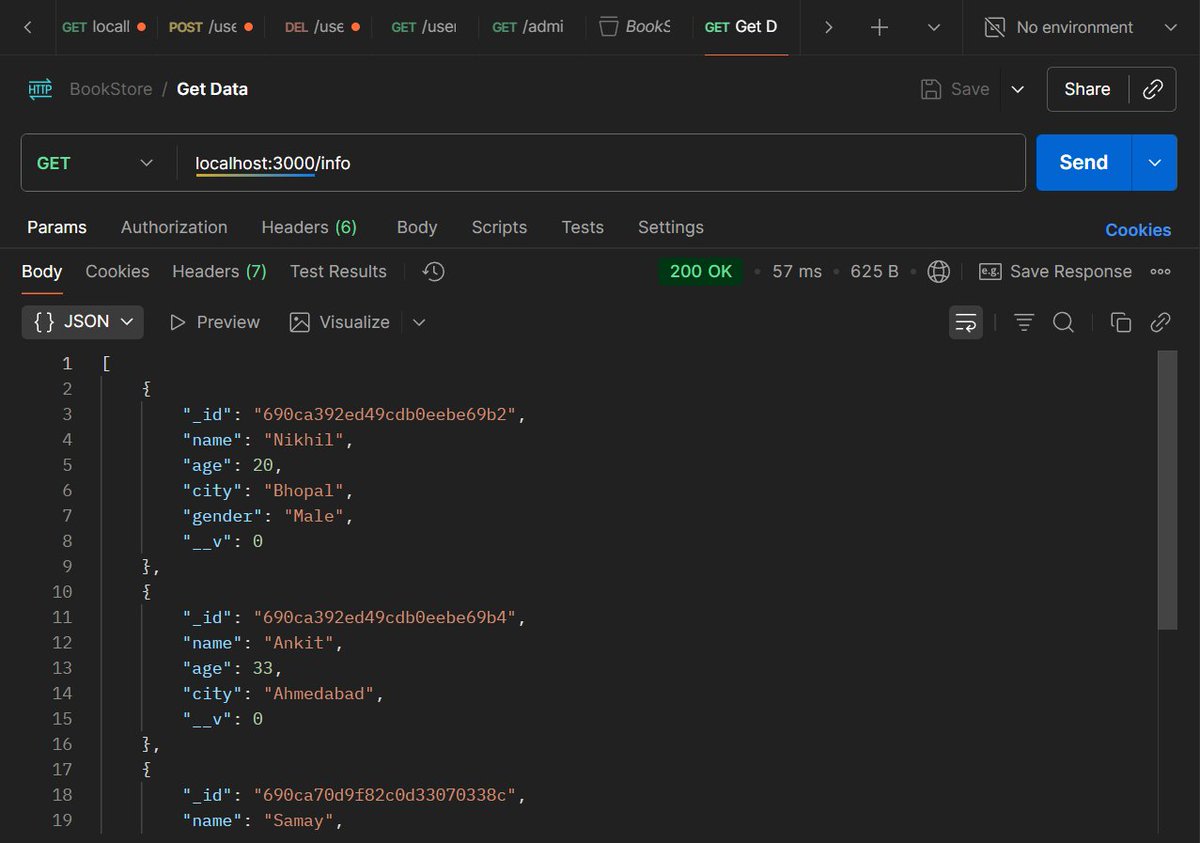Copy the request share link
This screenshot has width=1200, height=843.
coord(1153,89)
